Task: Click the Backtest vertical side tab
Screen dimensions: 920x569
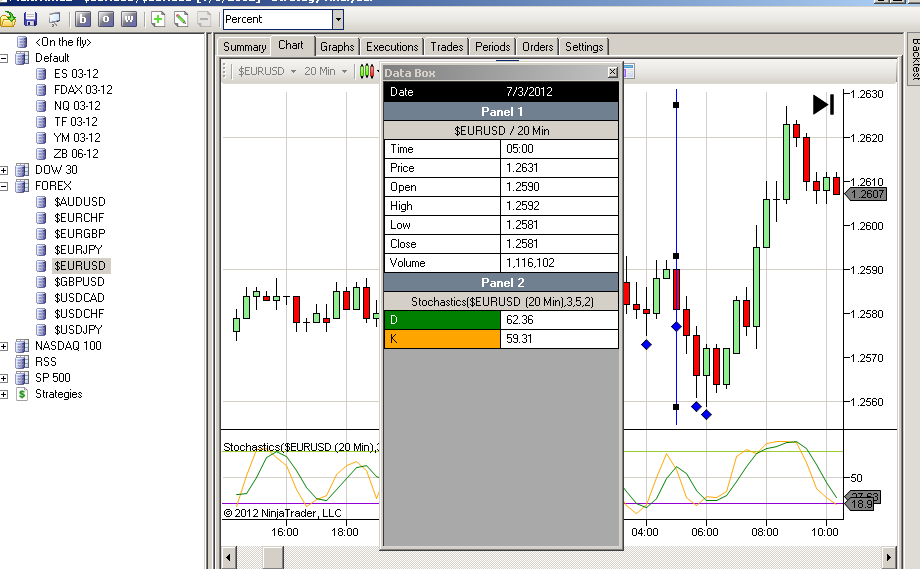Action: coord(914,59)
